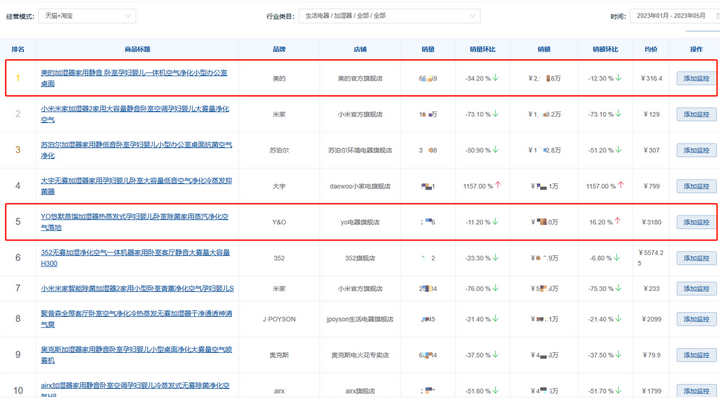The width and height of the screenshot is (720, 402).
Task: Click the 美的官方旗舰店 store cell
Action: point(360,78)
